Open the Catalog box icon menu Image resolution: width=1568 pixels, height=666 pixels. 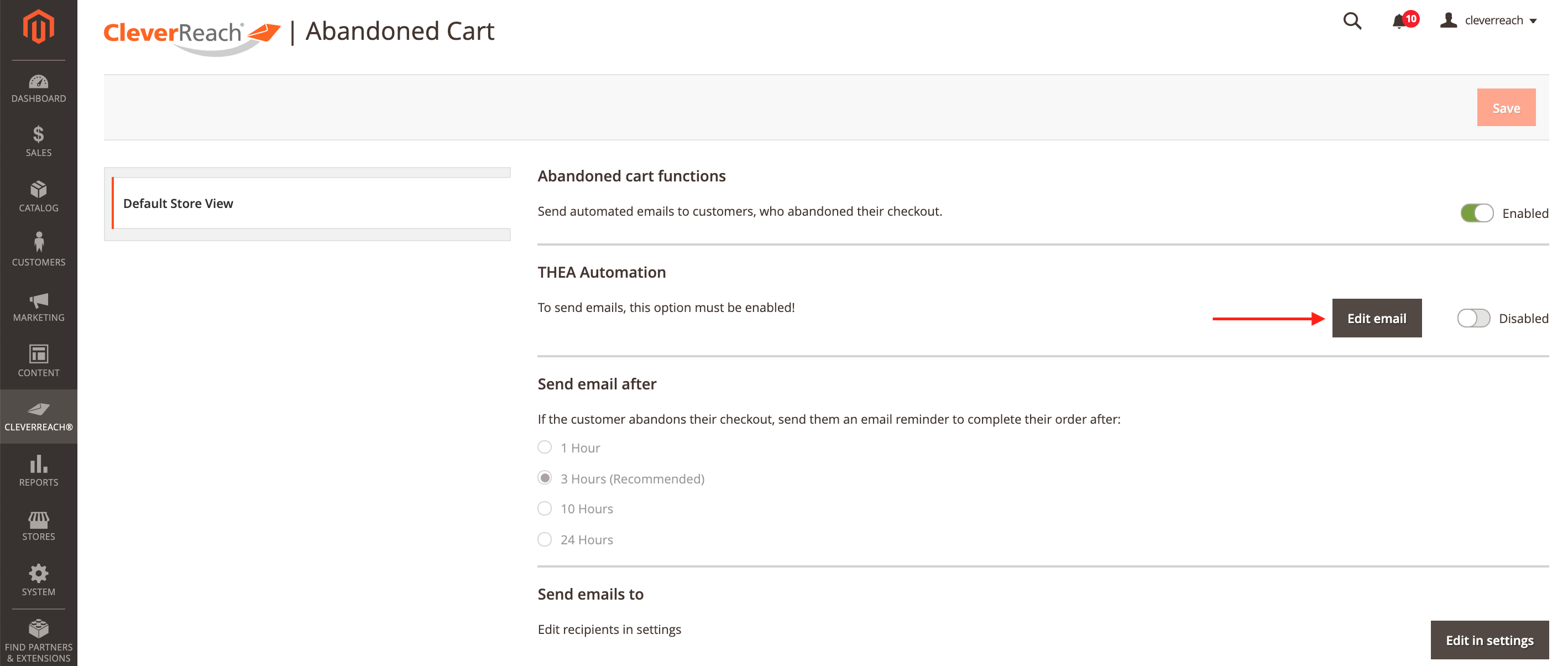click(38, 196)
